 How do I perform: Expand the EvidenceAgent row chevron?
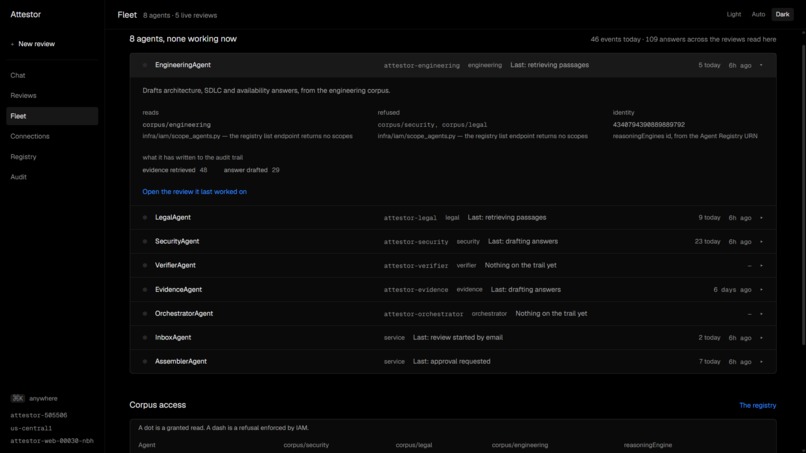click(x=761, y=289)
